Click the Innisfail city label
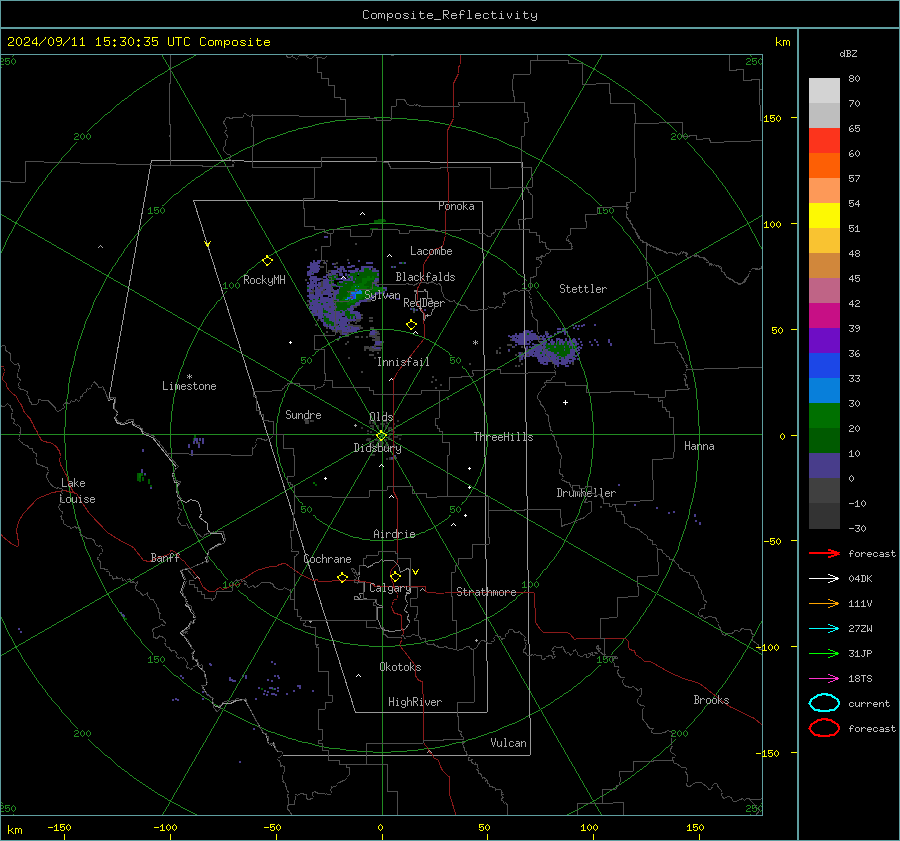 (403, 362)
